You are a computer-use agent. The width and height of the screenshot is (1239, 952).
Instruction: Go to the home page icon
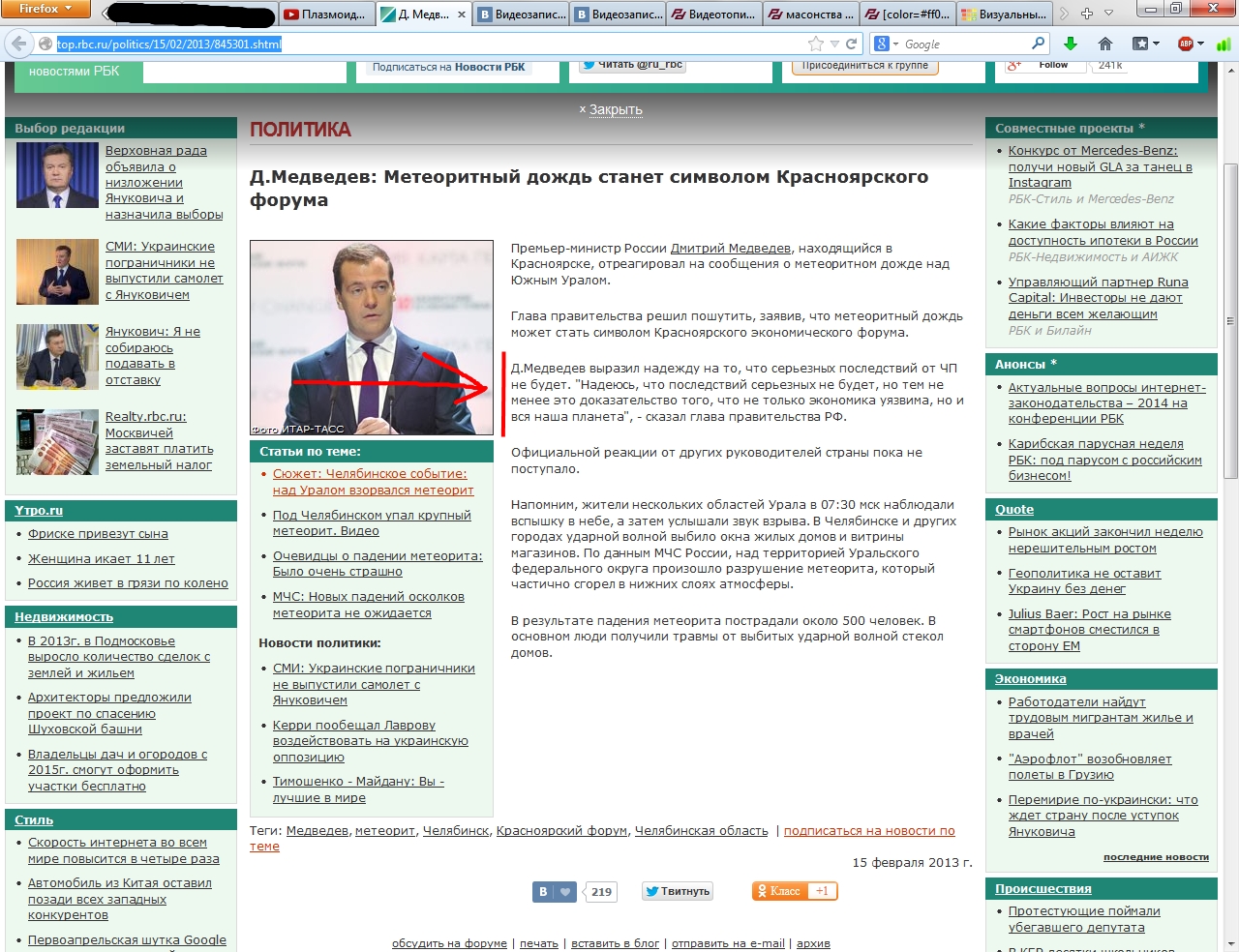1105,44
